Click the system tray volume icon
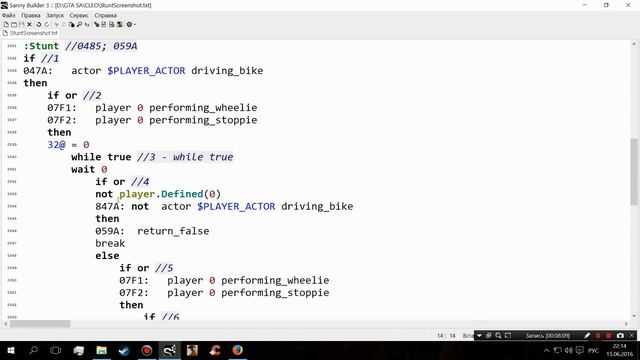The width and height of the screenshot is (640, 360). pos(569,350)
